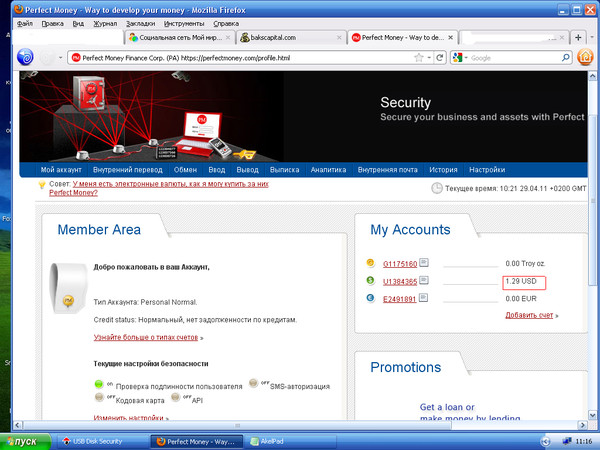Viewport: 600px width, 450px height.
Task: Open account link G1175160
Action: click(400, 264)
